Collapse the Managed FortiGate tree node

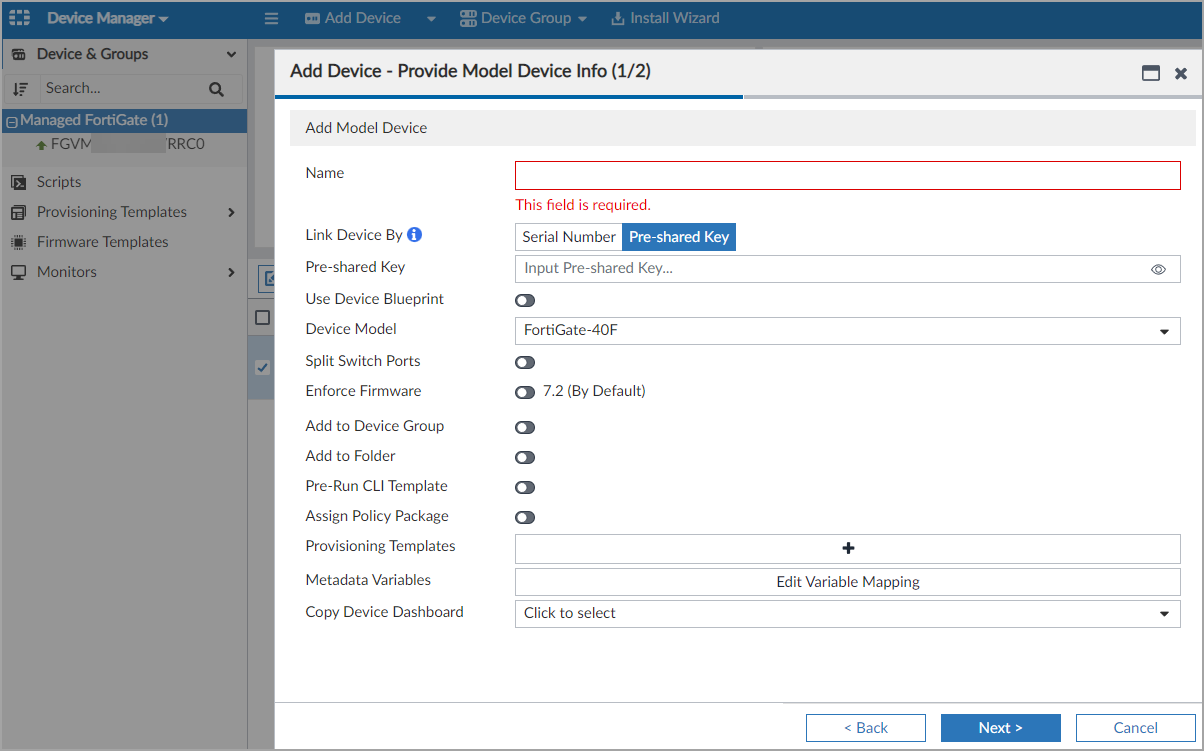click(x=12, y=121)
